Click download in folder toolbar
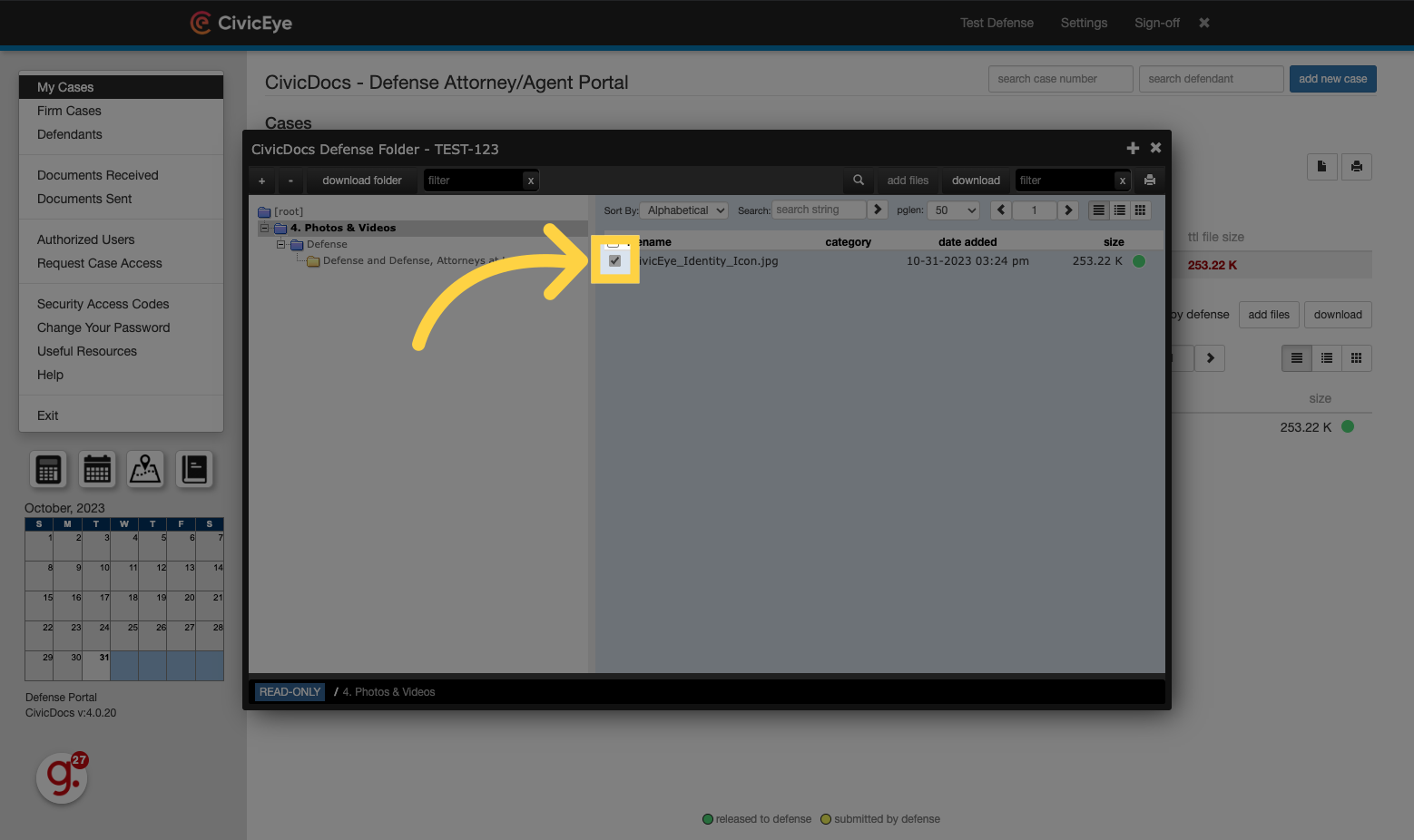The width and height of the screenshot is (1414, 840). tap(976, 181)
